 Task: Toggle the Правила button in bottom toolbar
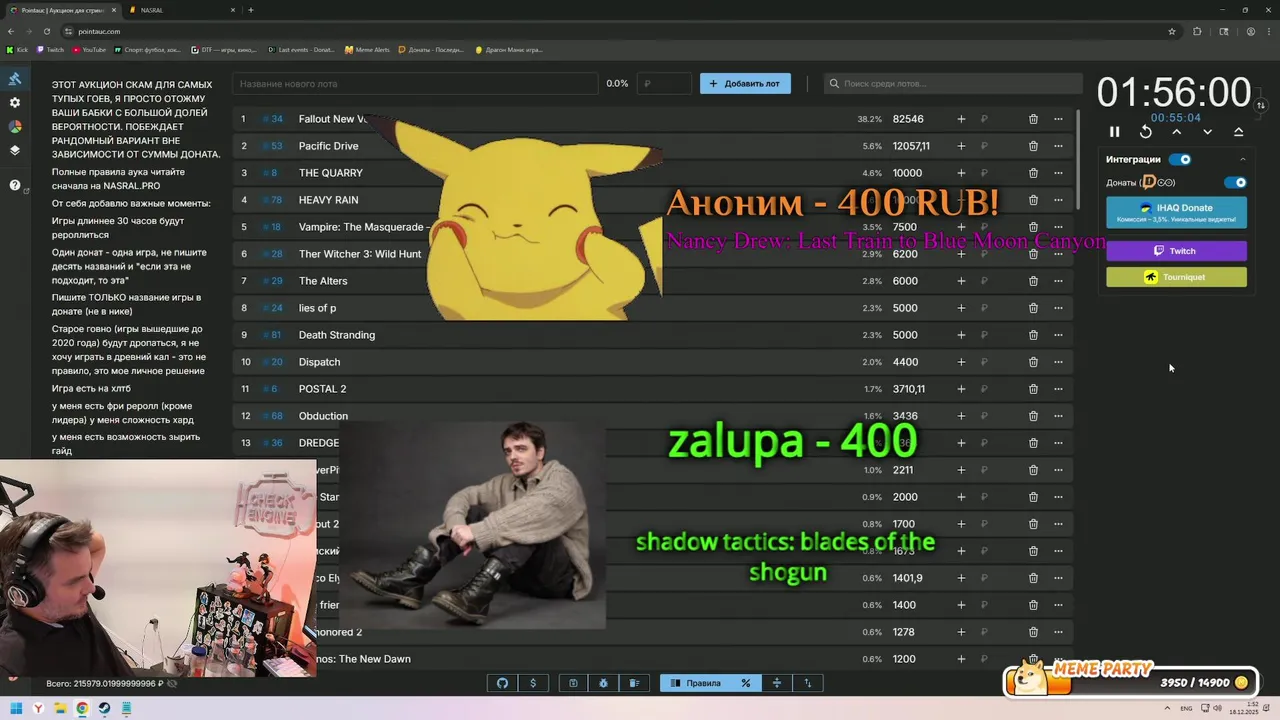(695, 683)
